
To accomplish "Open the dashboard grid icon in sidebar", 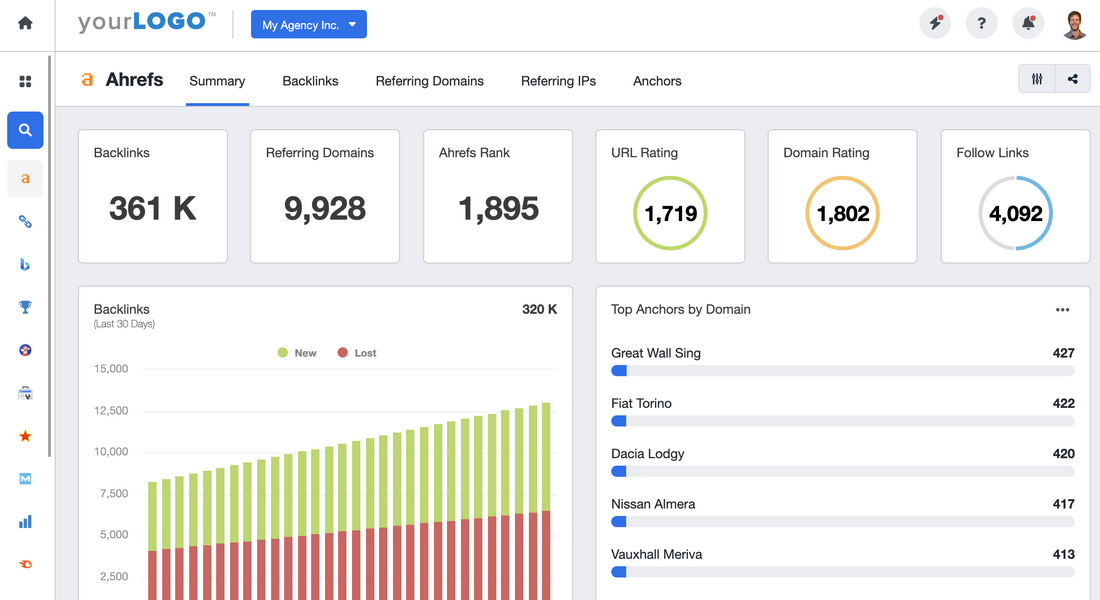I will tap(25, 81).
